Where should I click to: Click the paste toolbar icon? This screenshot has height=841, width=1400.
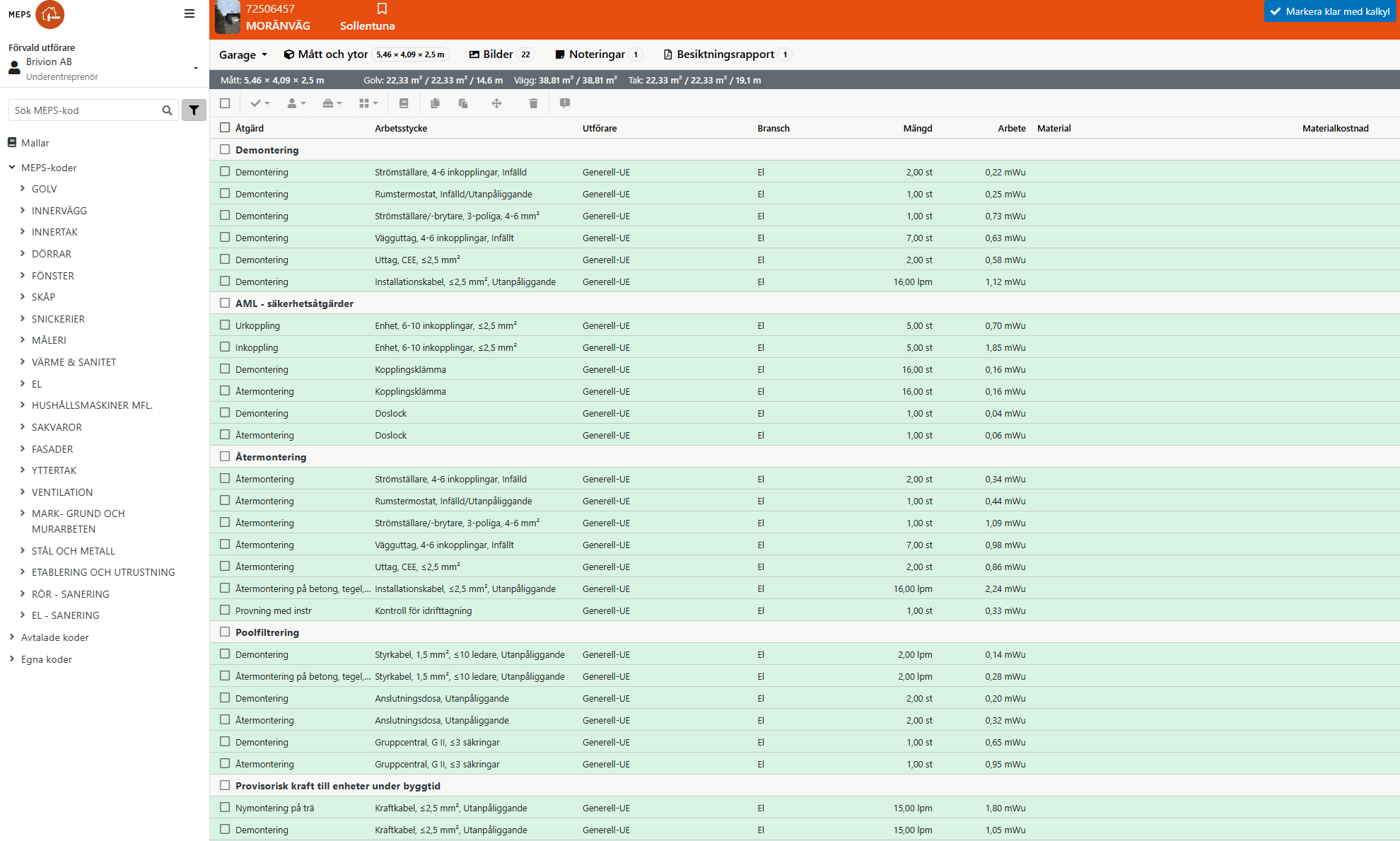(463, 103)
